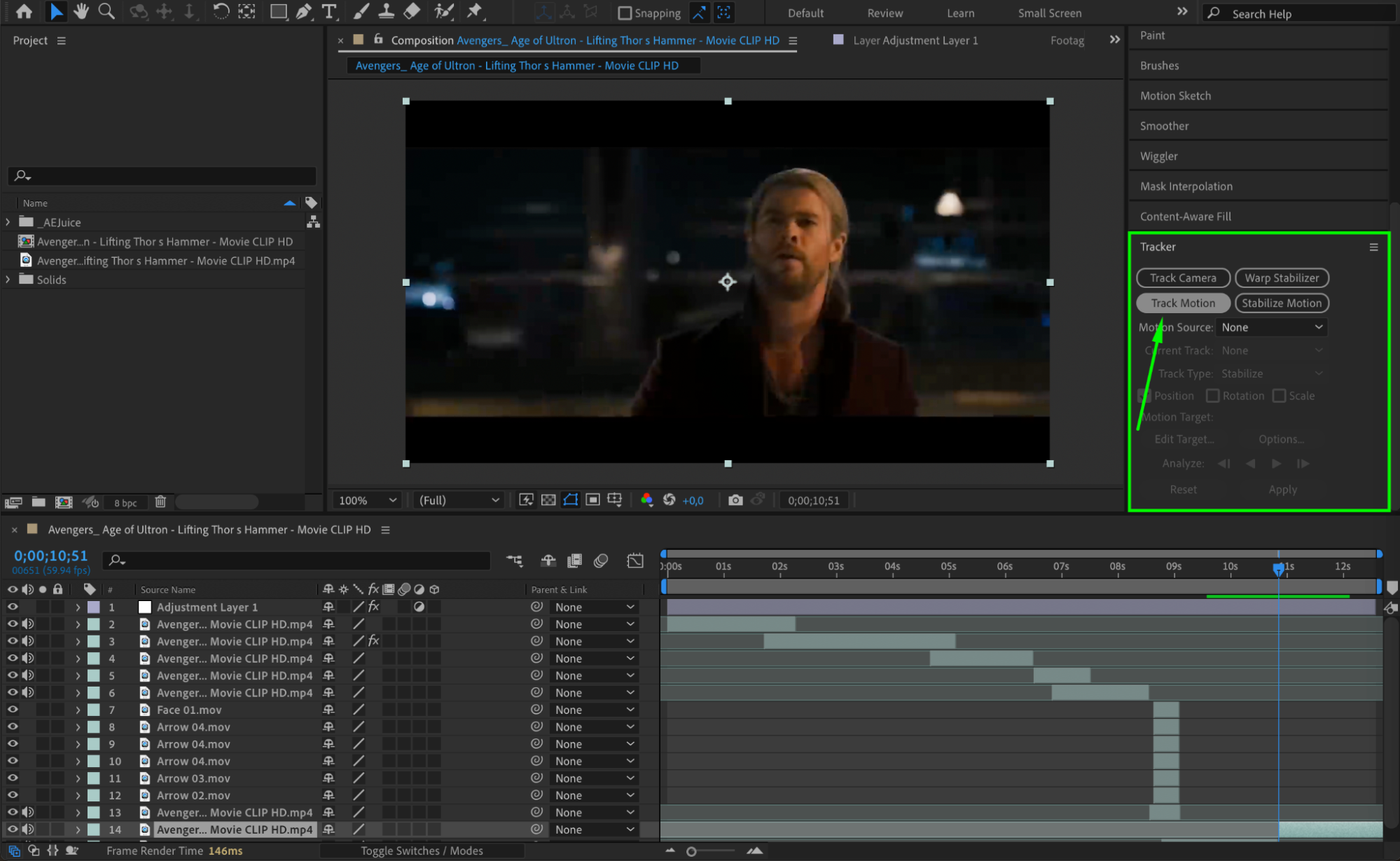The width and height of the screenshot is (1400, 861).
Task: Take a snapshot with the camera icon
Action: (x=735, y=500)
